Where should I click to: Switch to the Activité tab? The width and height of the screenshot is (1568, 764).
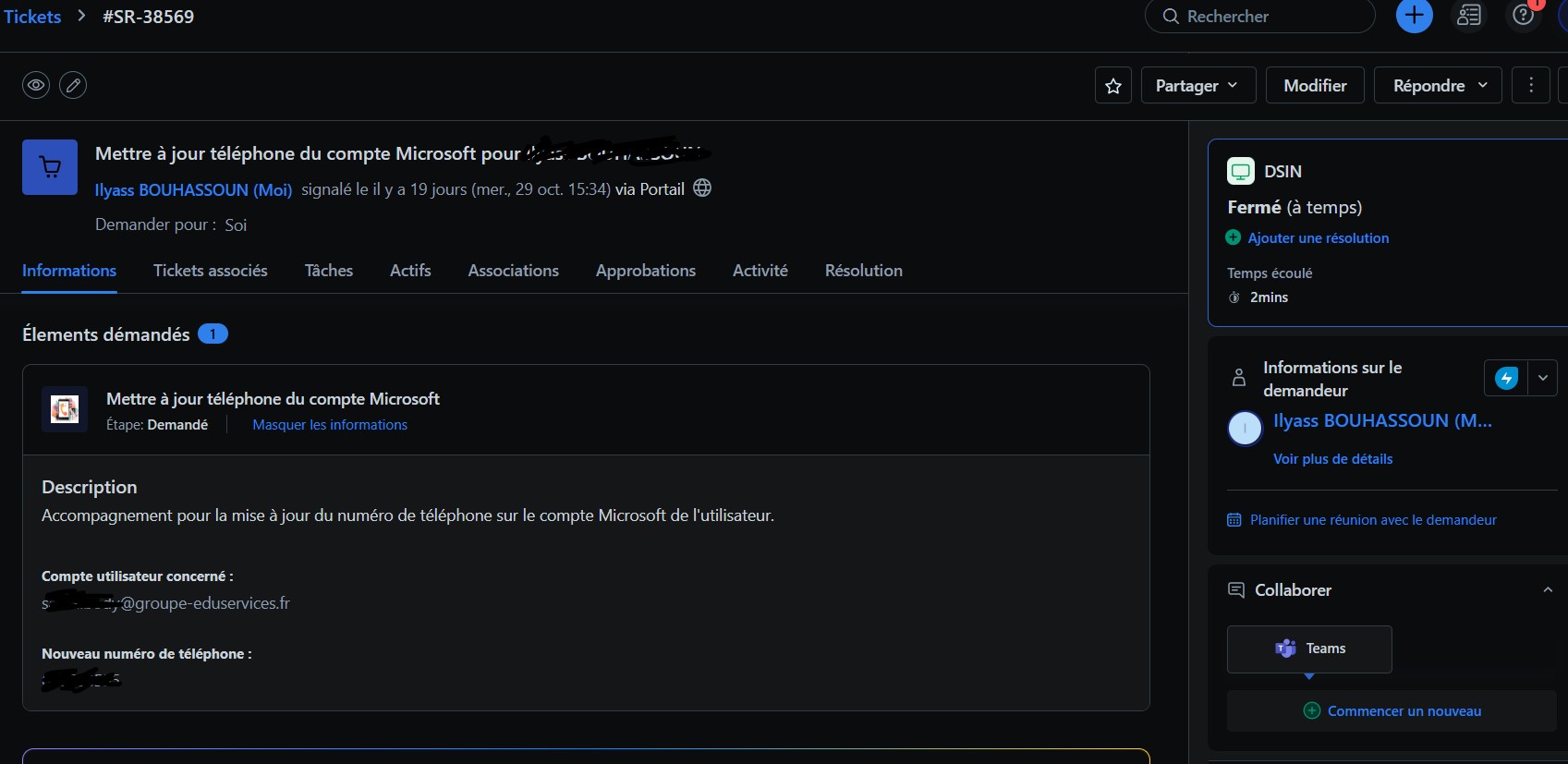point(760,271)
